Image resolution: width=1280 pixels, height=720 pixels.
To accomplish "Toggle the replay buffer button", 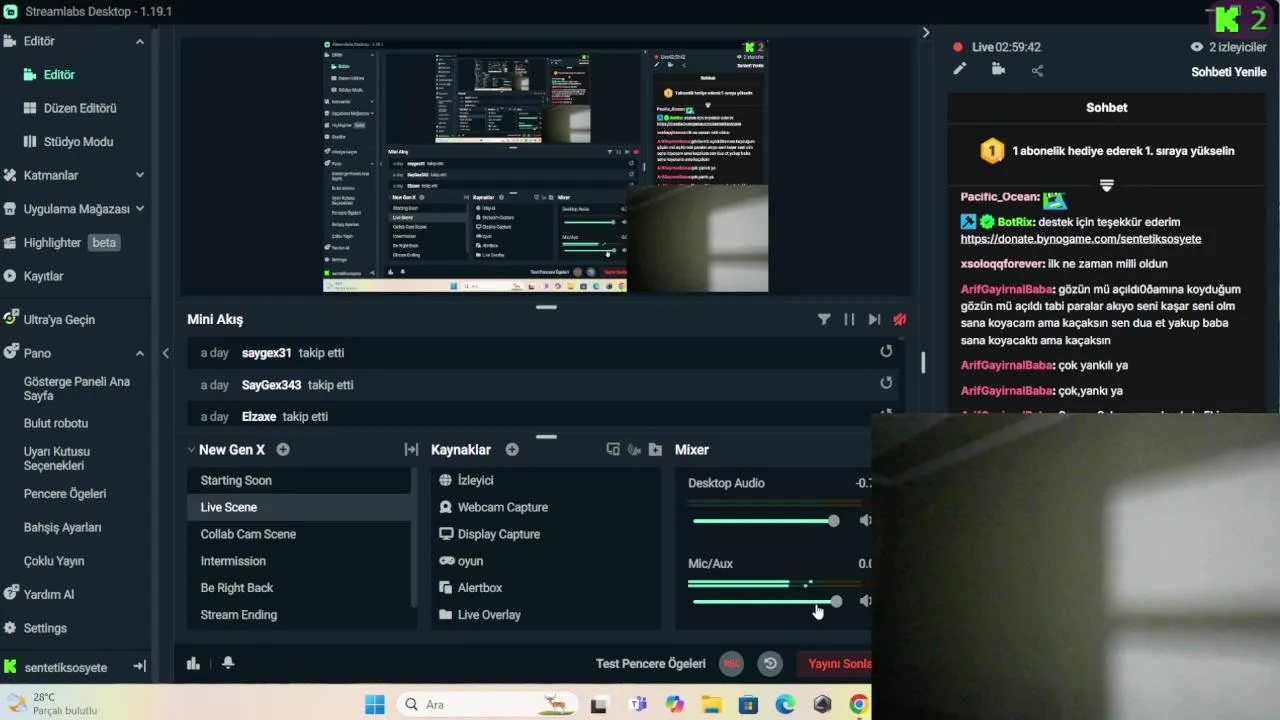I will coord(769,663).
